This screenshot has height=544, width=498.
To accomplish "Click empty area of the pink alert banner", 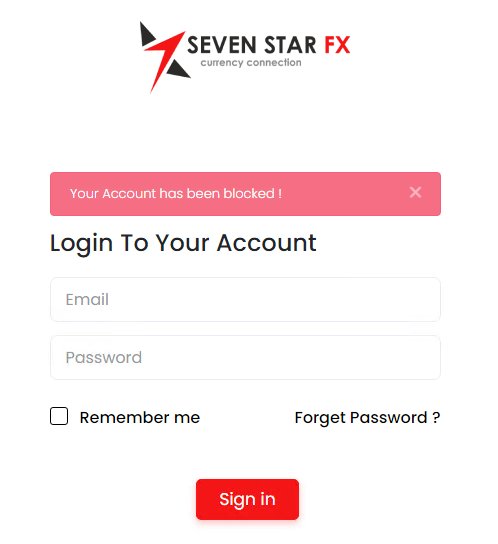I will click(344, 194).
